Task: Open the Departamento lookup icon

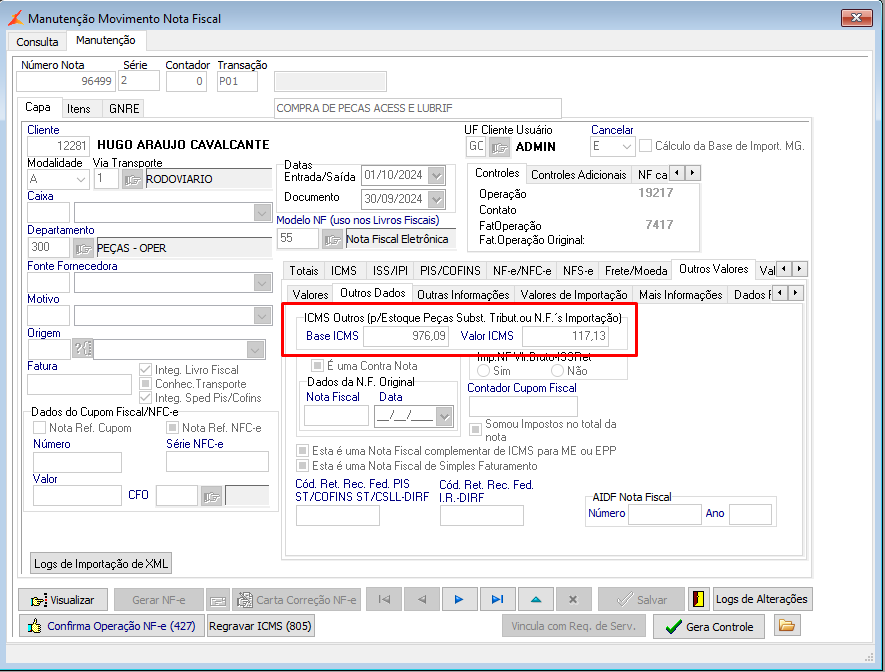Action: [83, 247]
